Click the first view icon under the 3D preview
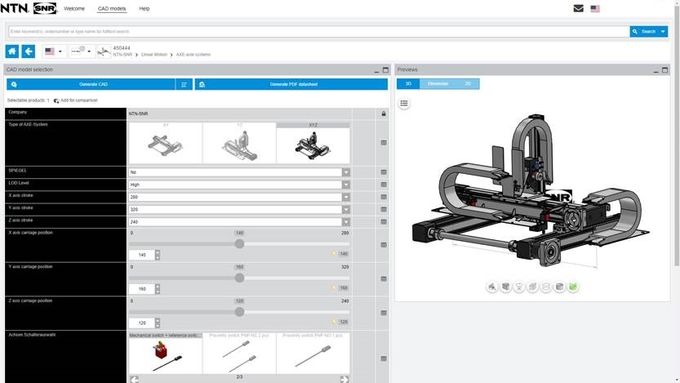This screenshot has width=680, height=383. (x=492, y=287)
